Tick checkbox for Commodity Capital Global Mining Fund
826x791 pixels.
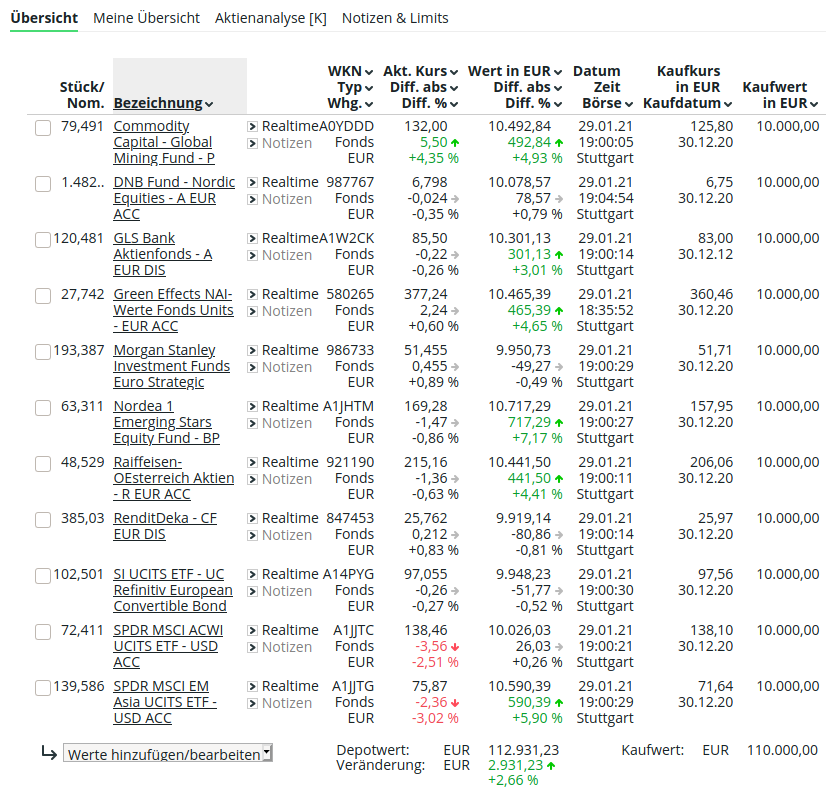coord(43,128)
